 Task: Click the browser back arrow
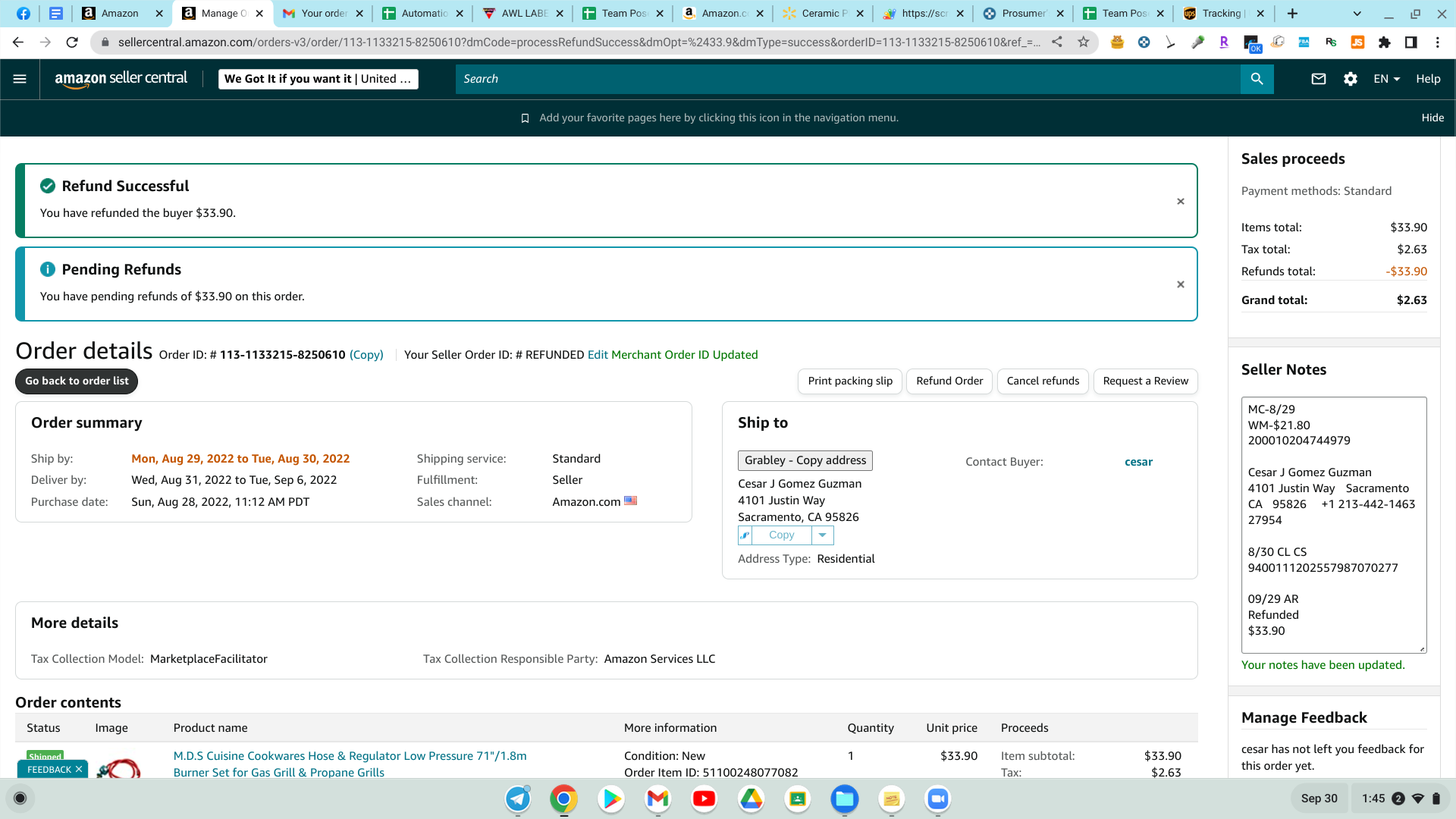tap(18, 42)
